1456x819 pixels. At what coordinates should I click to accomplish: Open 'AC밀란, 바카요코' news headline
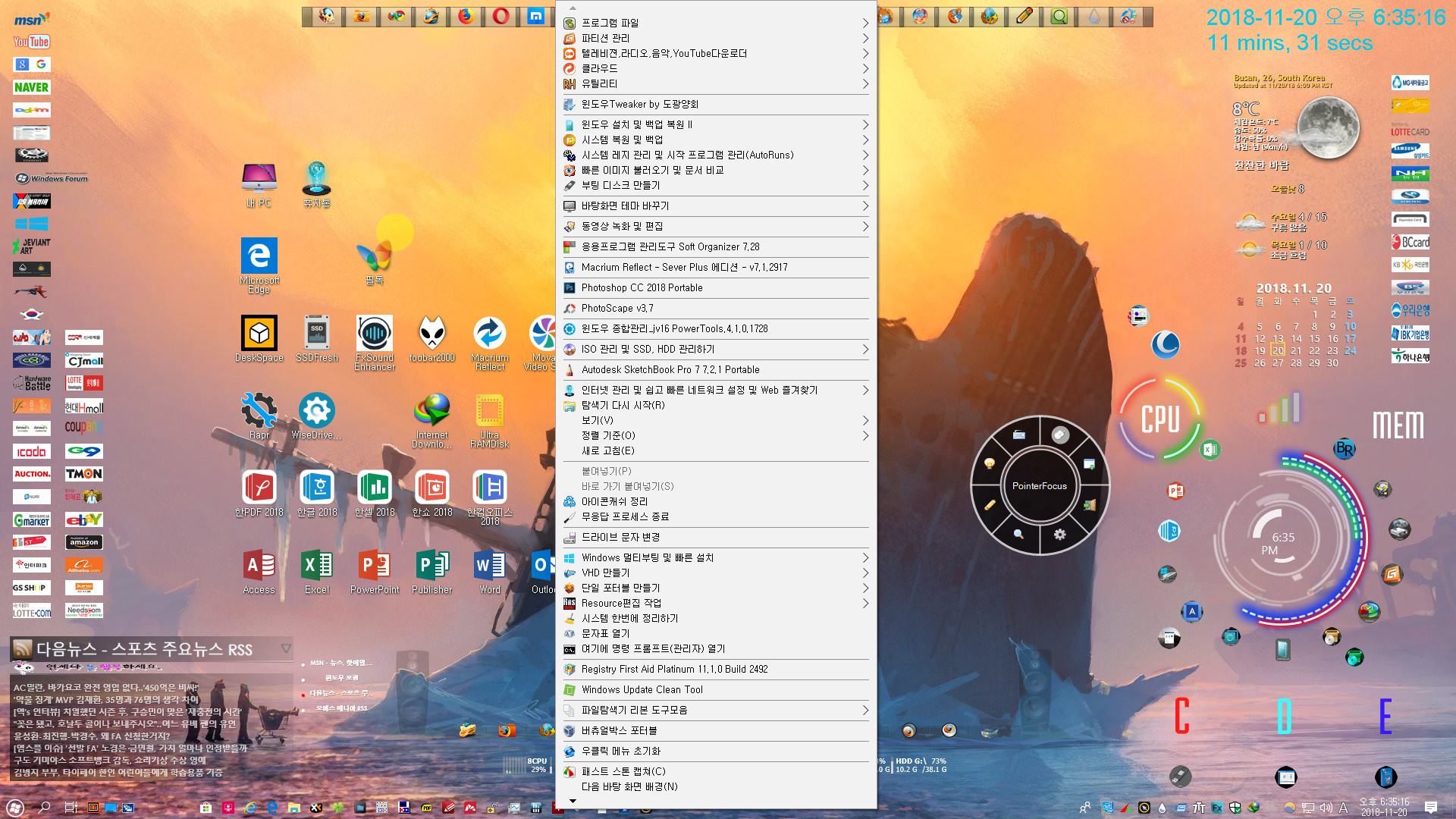tap(105, 687)
